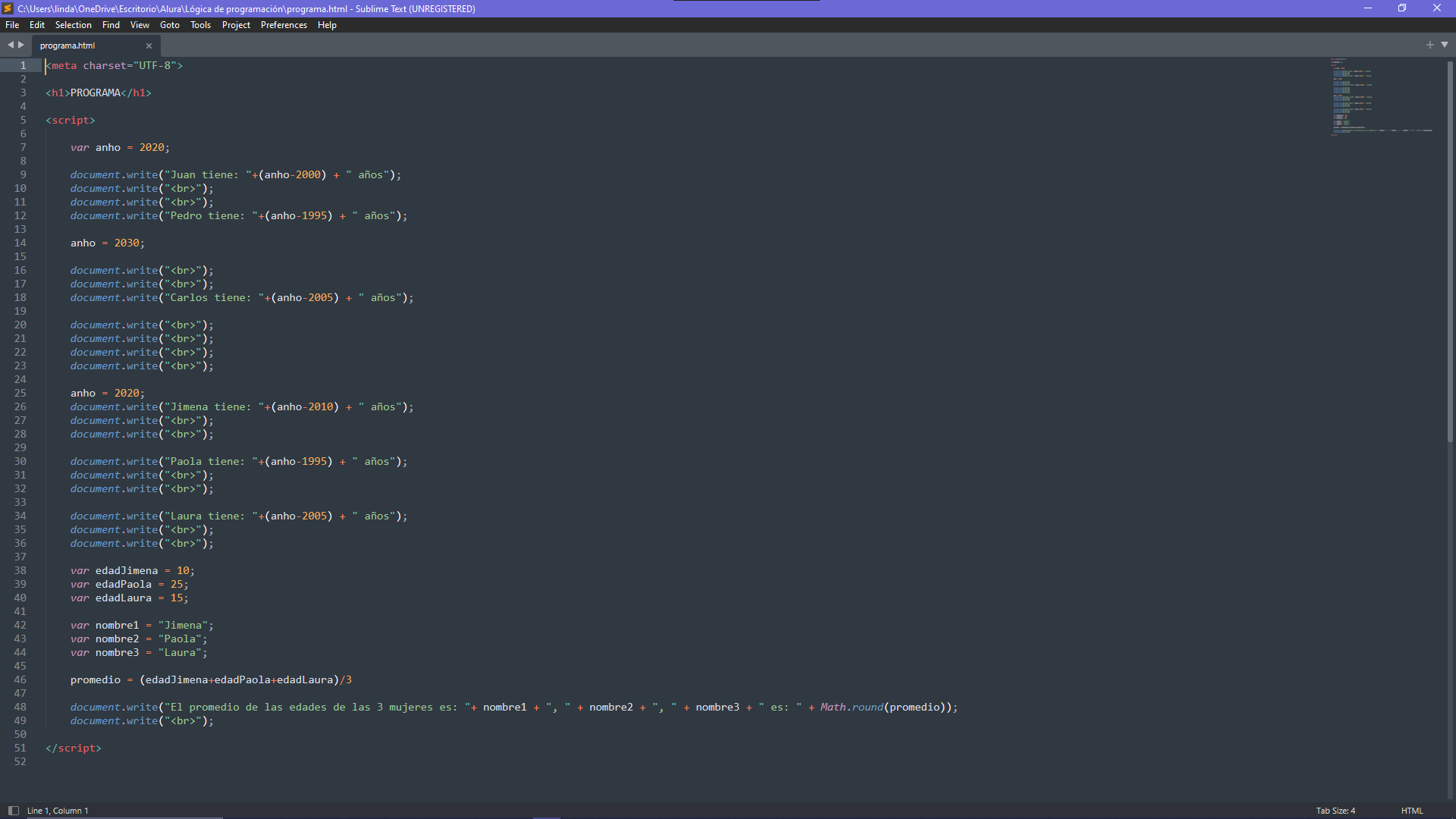
Task: Click 'nombre1' variable declaration
Action: (142, 625)
